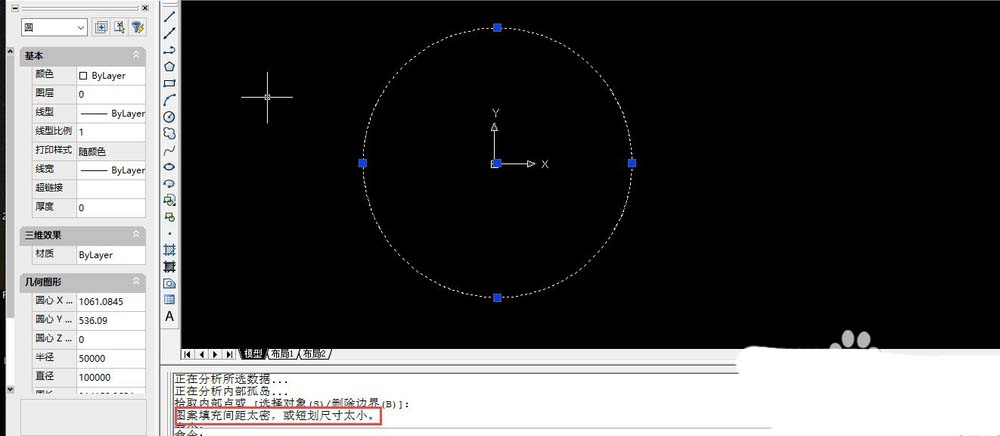Click the empty 超链接 field
This screenshot has width=1000, height=436.
click(x=111, y=189)
